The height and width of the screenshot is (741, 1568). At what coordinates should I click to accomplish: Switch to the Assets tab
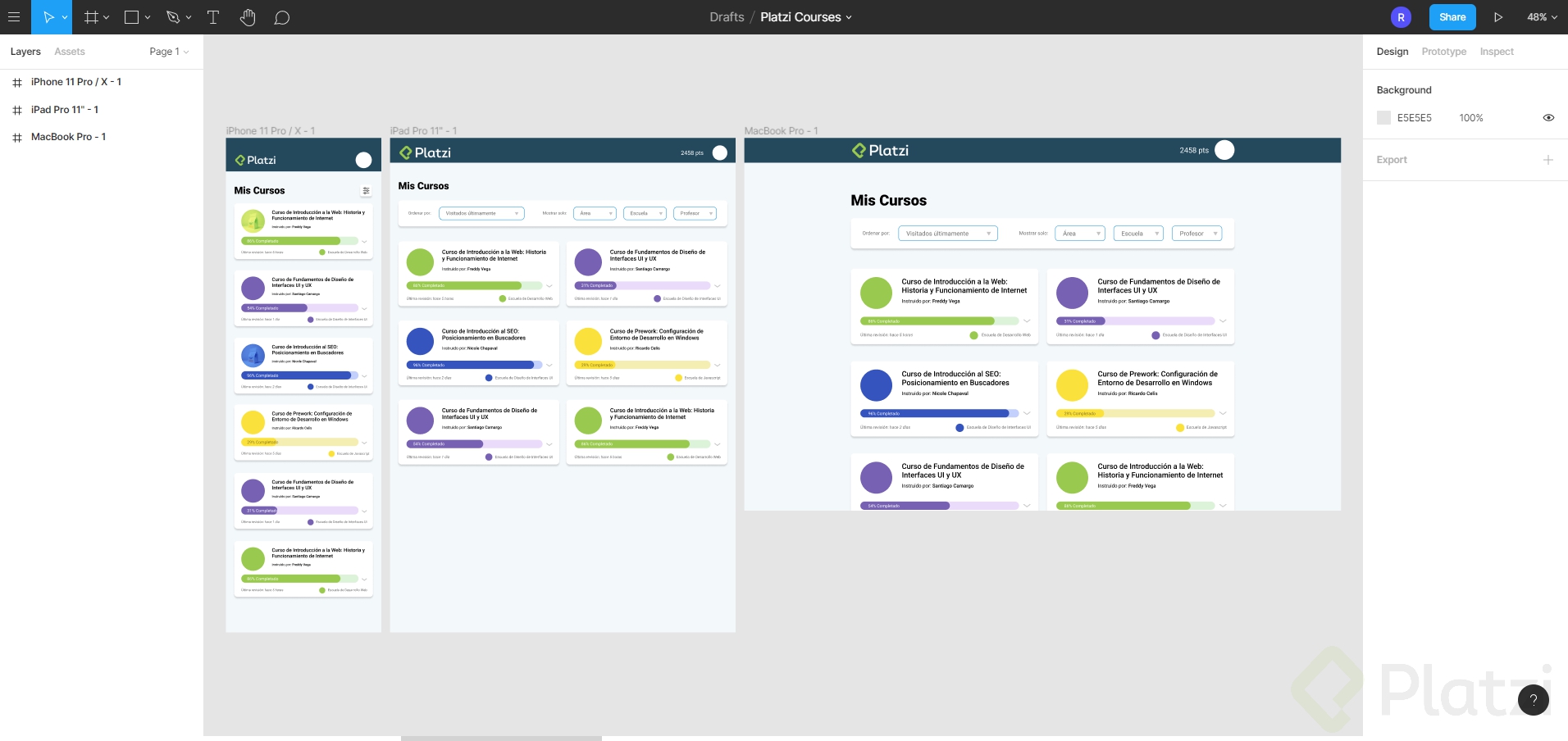70,52
